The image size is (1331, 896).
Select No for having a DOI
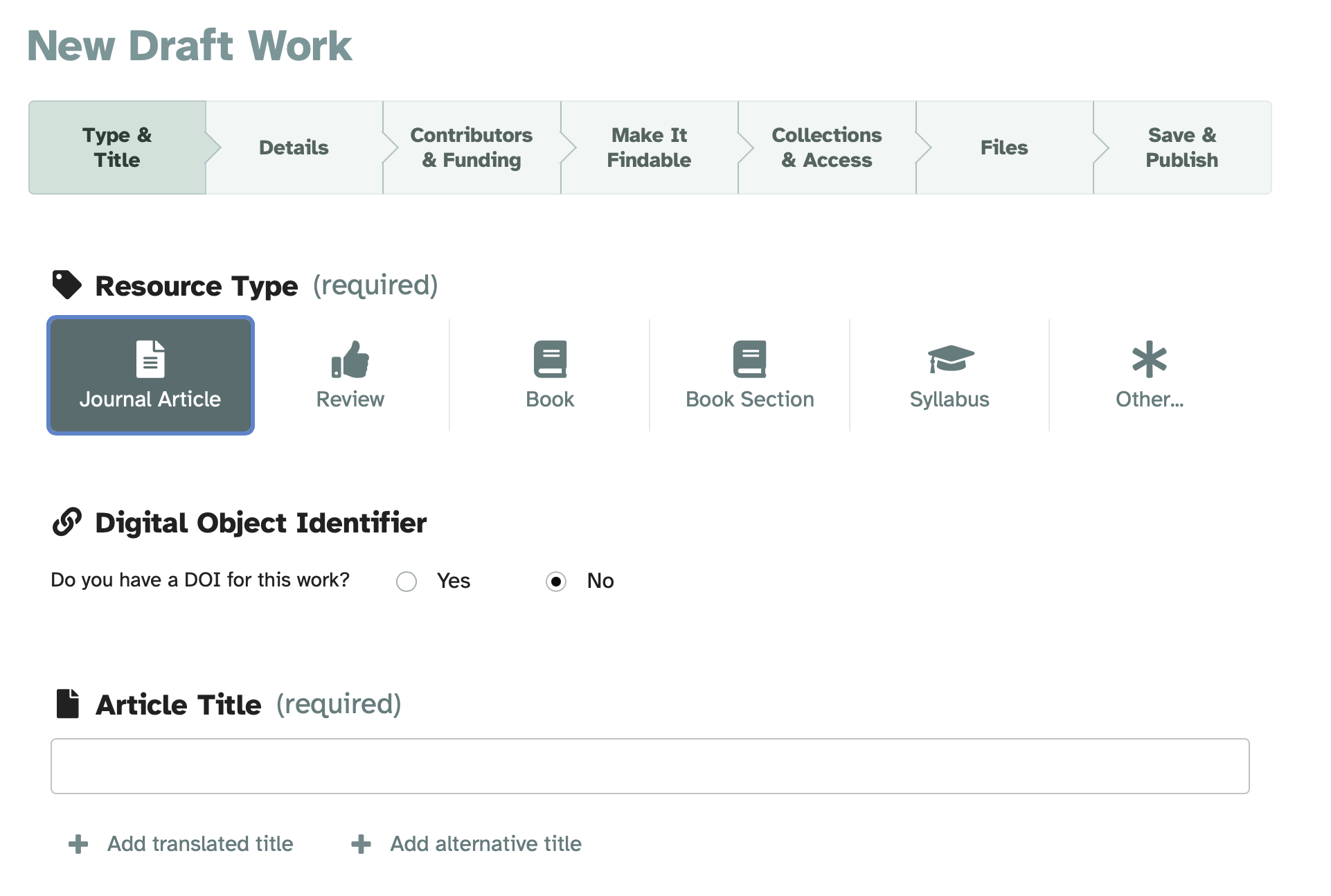(556, 582)
